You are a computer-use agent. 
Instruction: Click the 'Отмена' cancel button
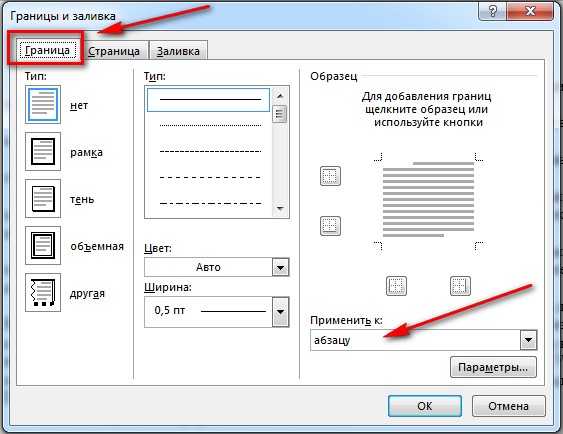[x=508, y=406]
